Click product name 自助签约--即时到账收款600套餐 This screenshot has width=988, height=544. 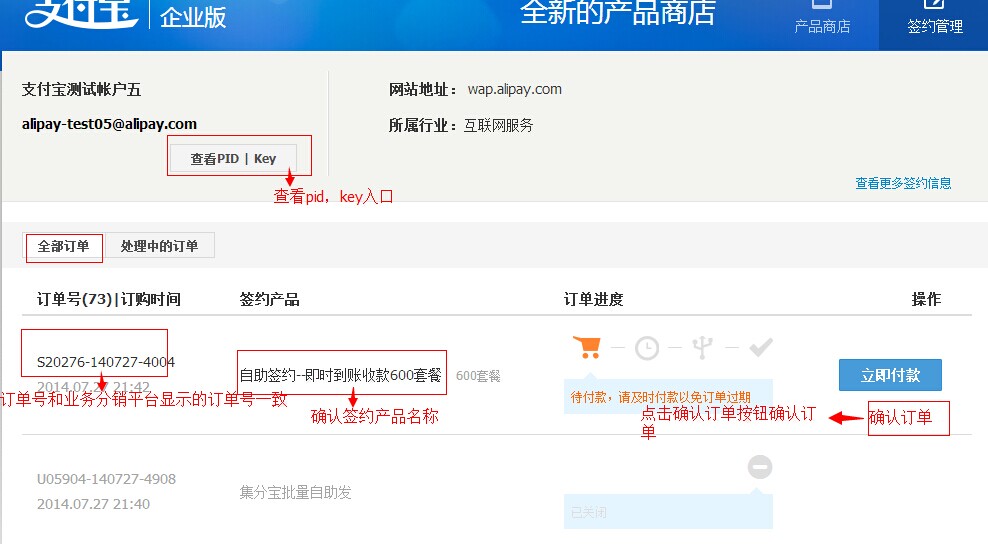(x=340, y=376)
